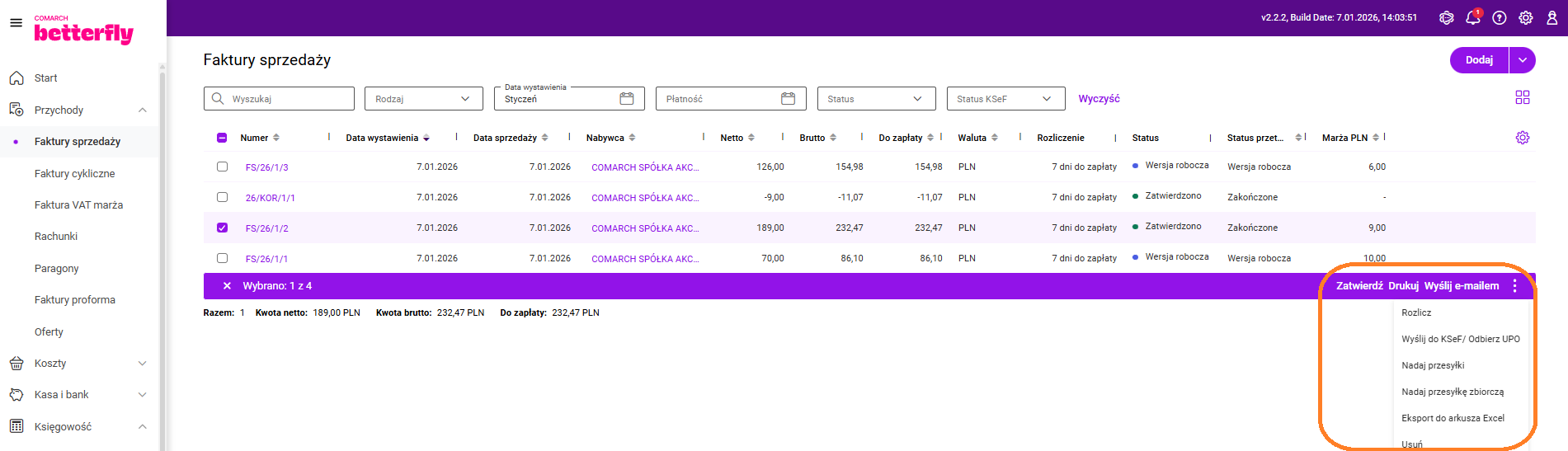Choose Rozlicz from the context menu

[1416, 312]
